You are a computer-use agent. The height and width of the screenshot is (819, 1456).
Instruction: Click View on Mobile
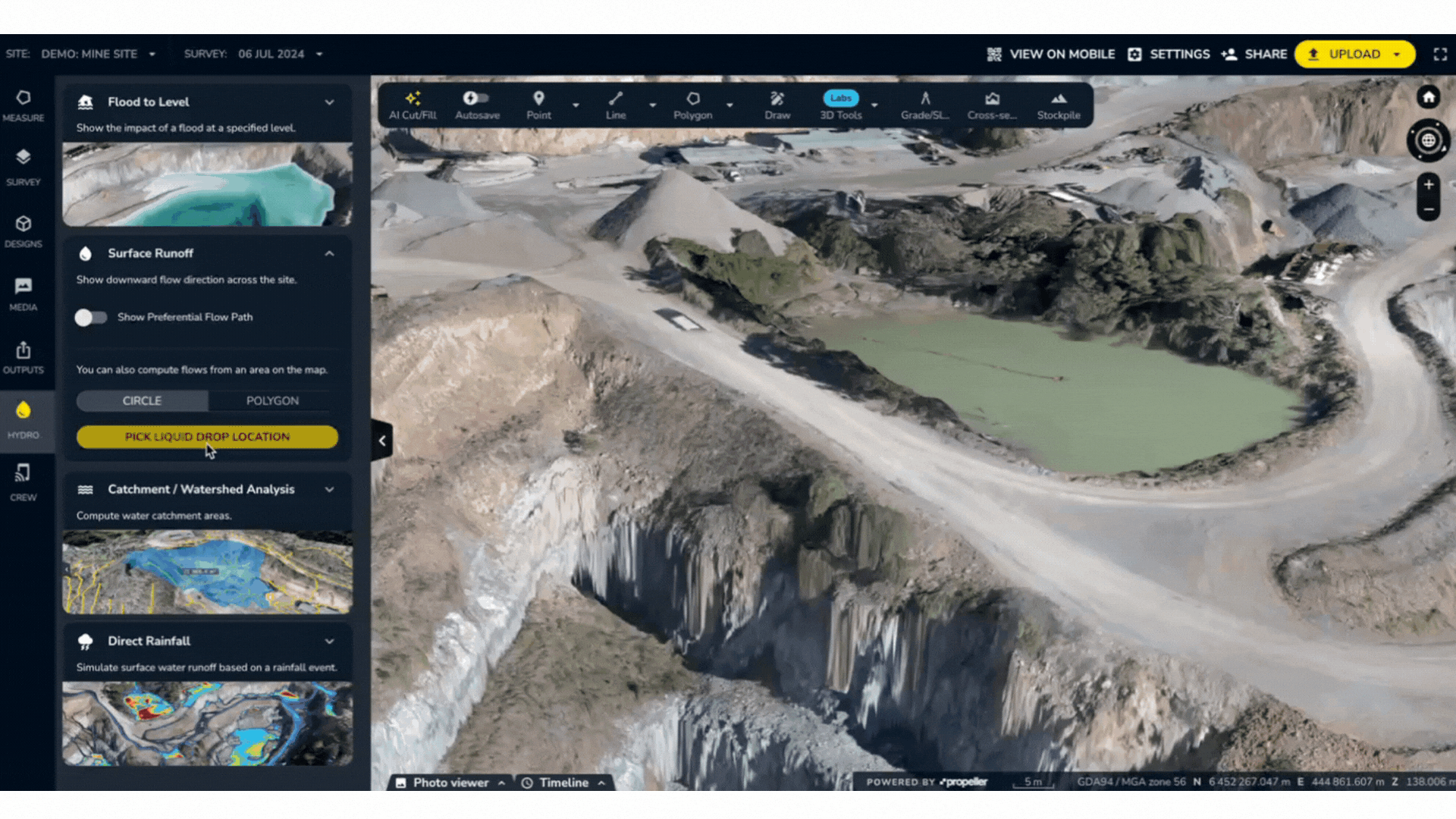click(1051, 54)
